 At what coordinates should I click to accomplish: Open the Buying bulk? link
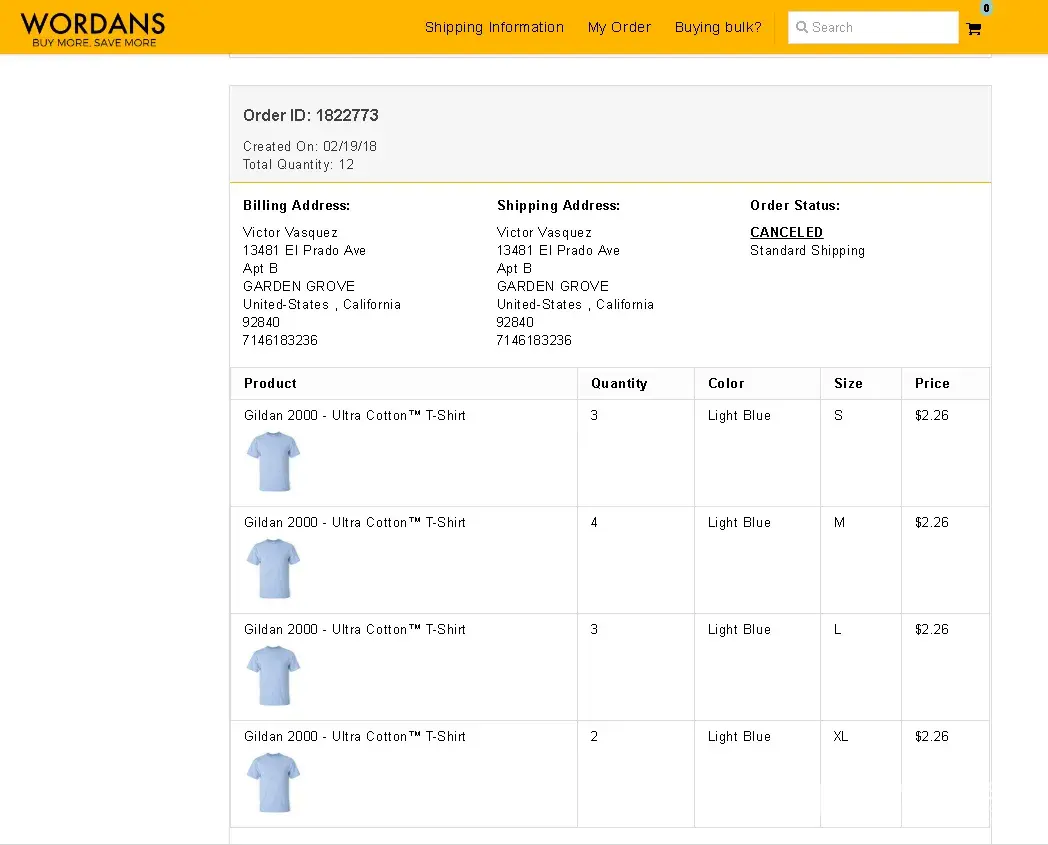(718, 28)
